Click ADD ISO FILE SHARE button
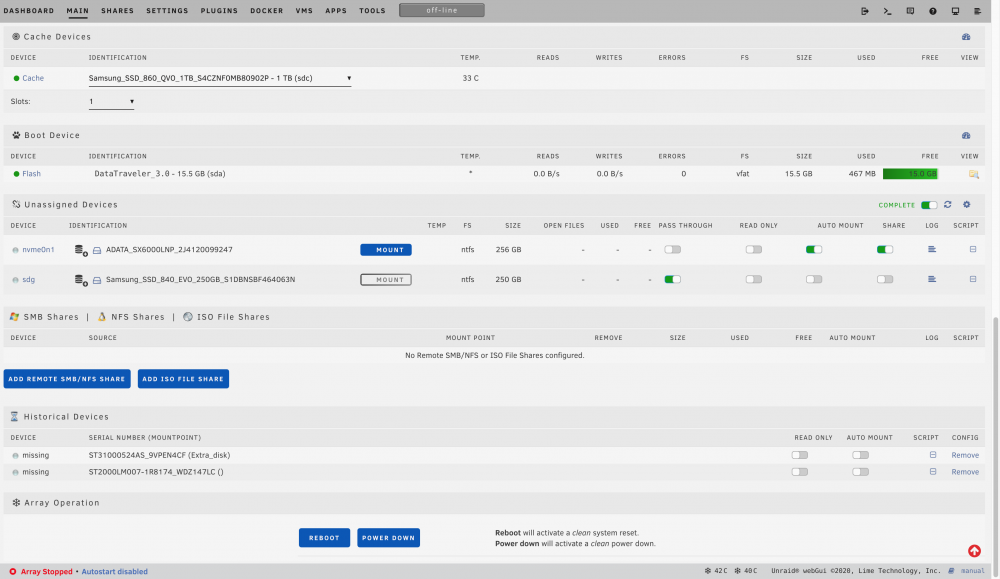 click(183, 379)
